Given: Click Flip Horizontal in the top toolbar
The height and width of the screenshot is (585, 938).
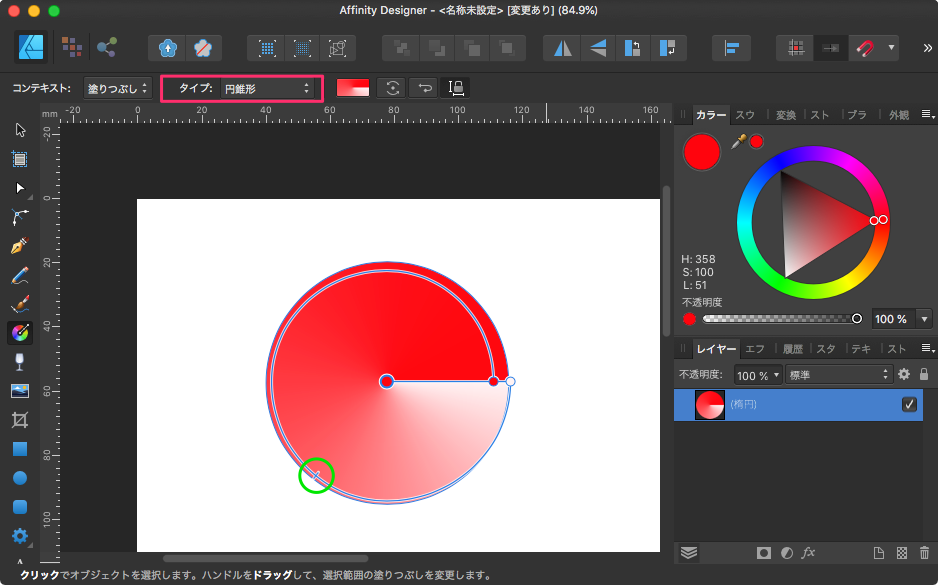Looking at the screenshot, I should (564, 47).
